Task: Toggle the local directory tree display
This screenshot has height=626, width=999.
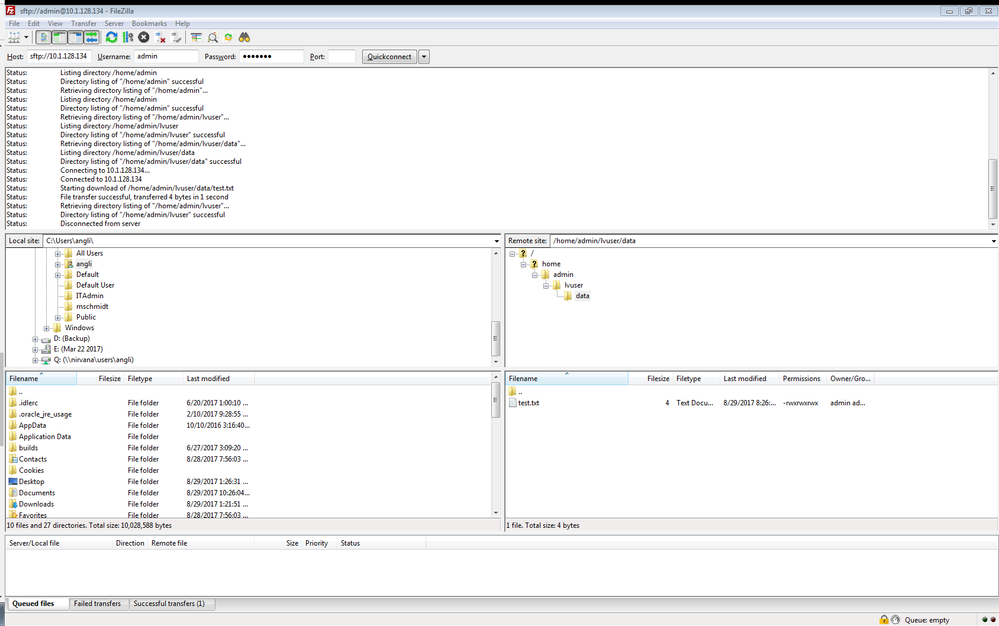Action: 59,38
